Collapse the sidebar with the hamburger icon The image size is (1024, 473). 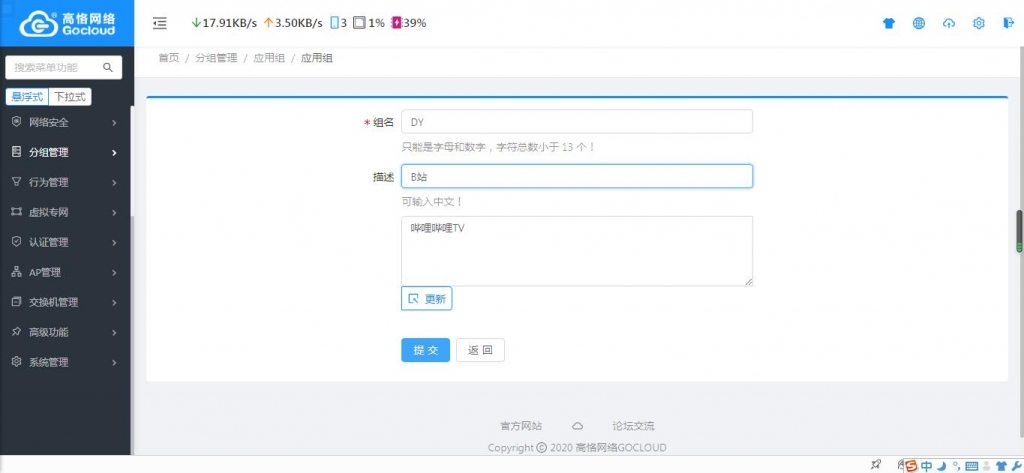pos(160,23)
